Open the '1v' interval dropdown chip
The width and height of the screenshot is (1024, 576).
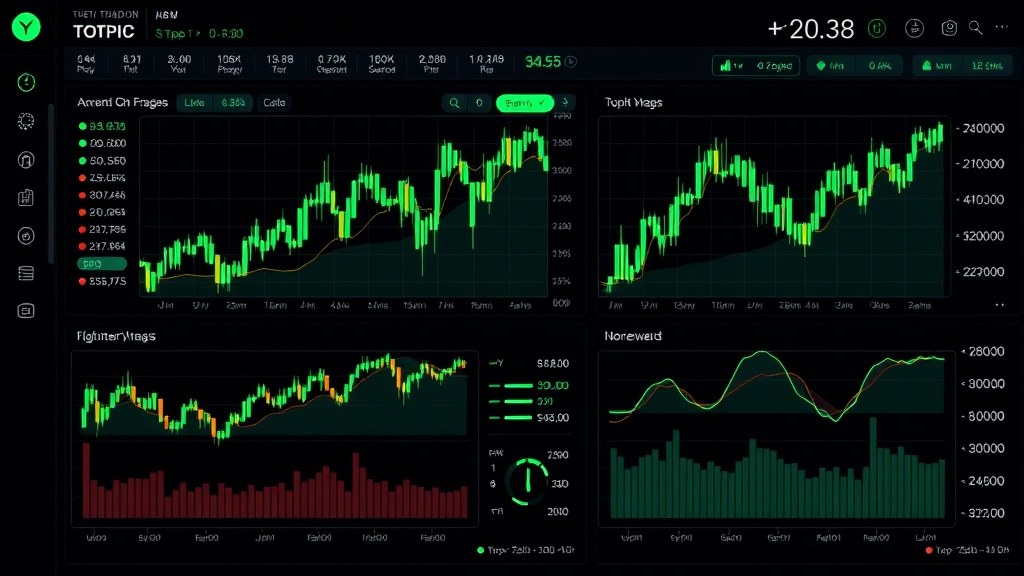pyautogui.click(x=756, y=65)
